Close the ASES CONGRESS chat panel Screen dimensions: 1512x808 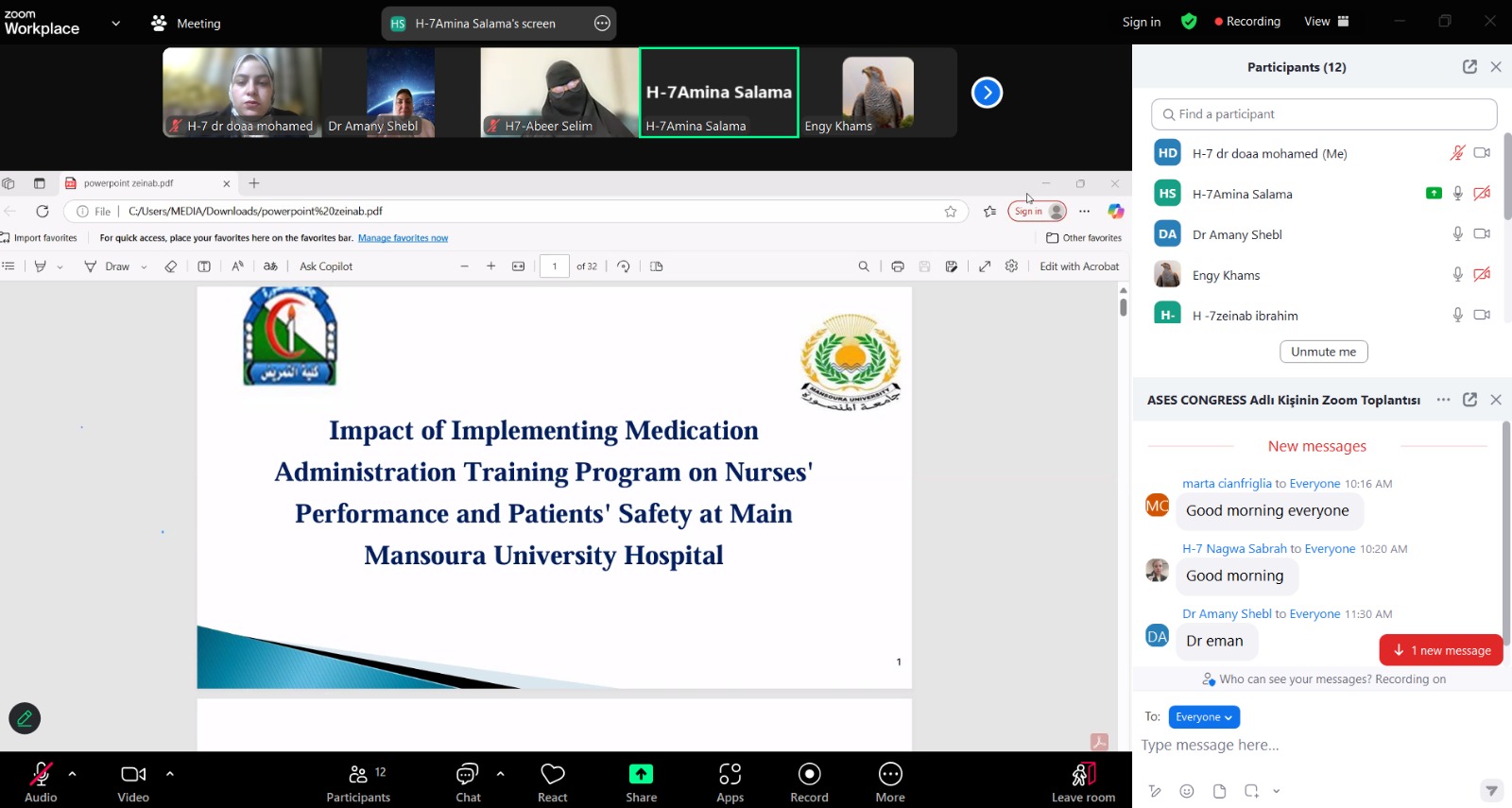pos(1496,400)
